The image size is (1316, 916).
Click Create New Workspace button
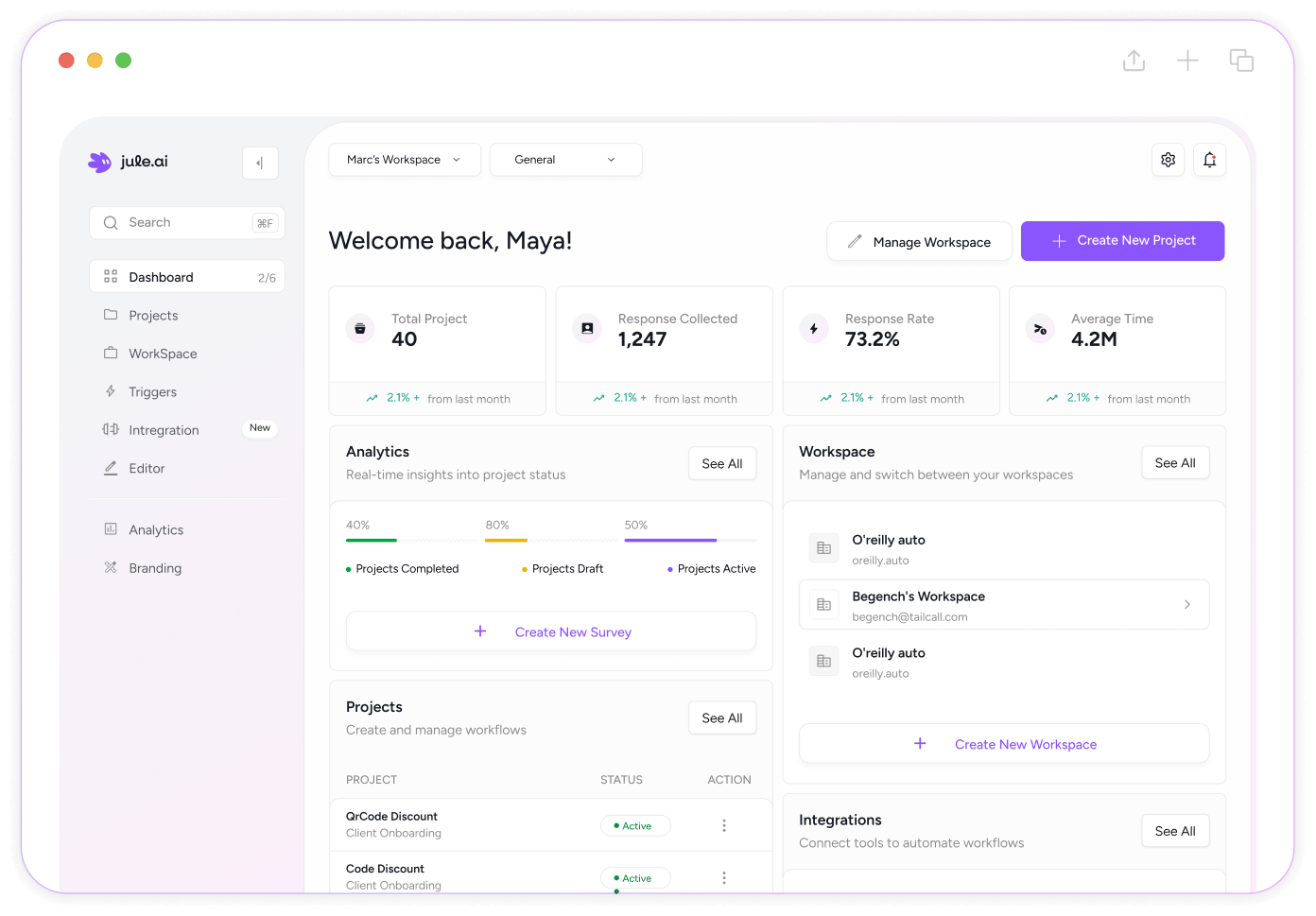tap(1004, 744)
